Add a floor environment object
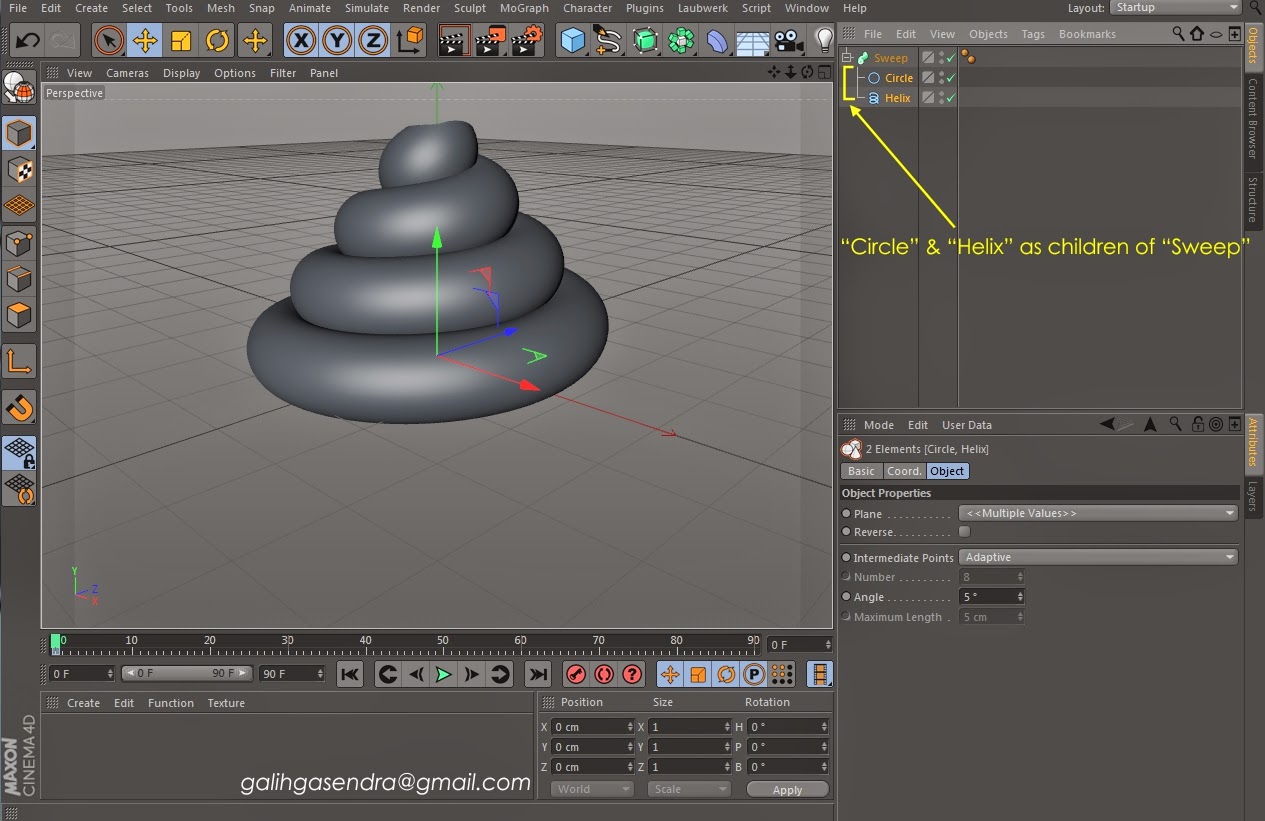Image resolution: width=1265 pixels, height=821 pixels. 752,41
